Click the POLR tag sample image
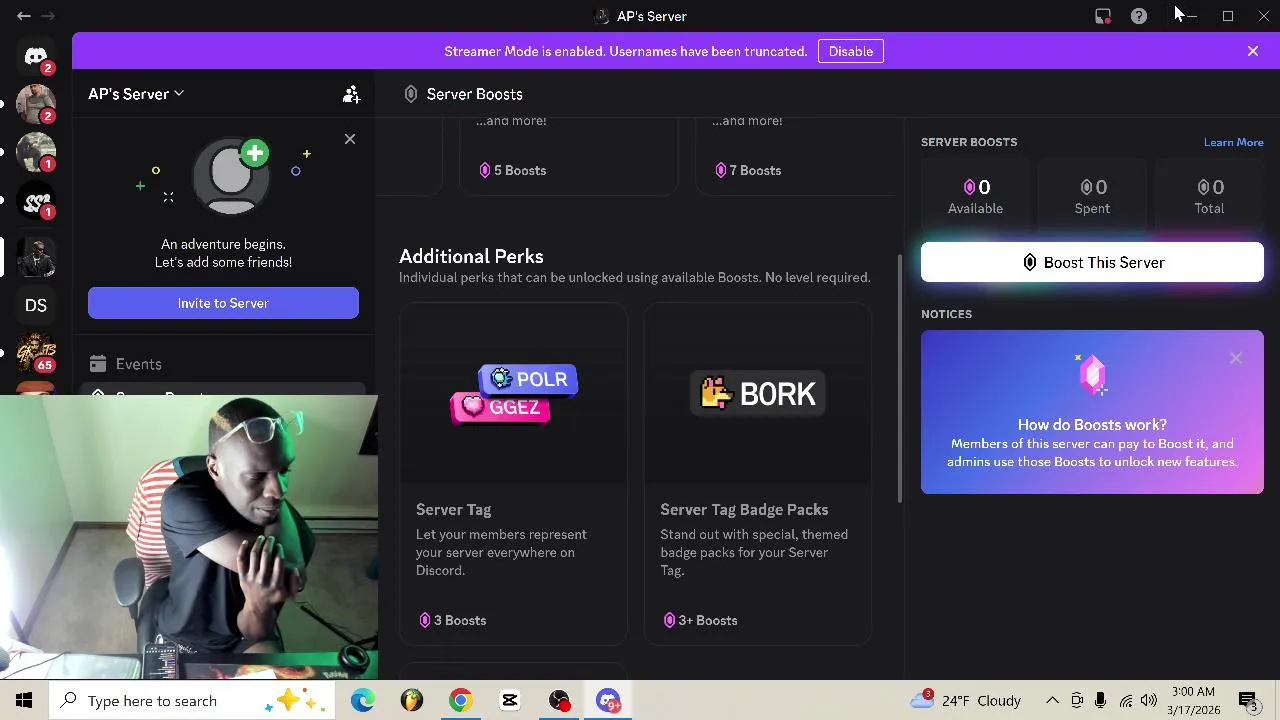 (528, 379)
